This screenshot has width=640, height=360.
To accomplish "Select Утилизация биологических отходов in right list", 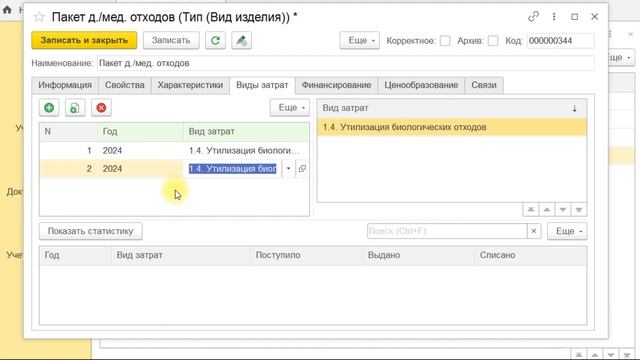I will [452, 127].
